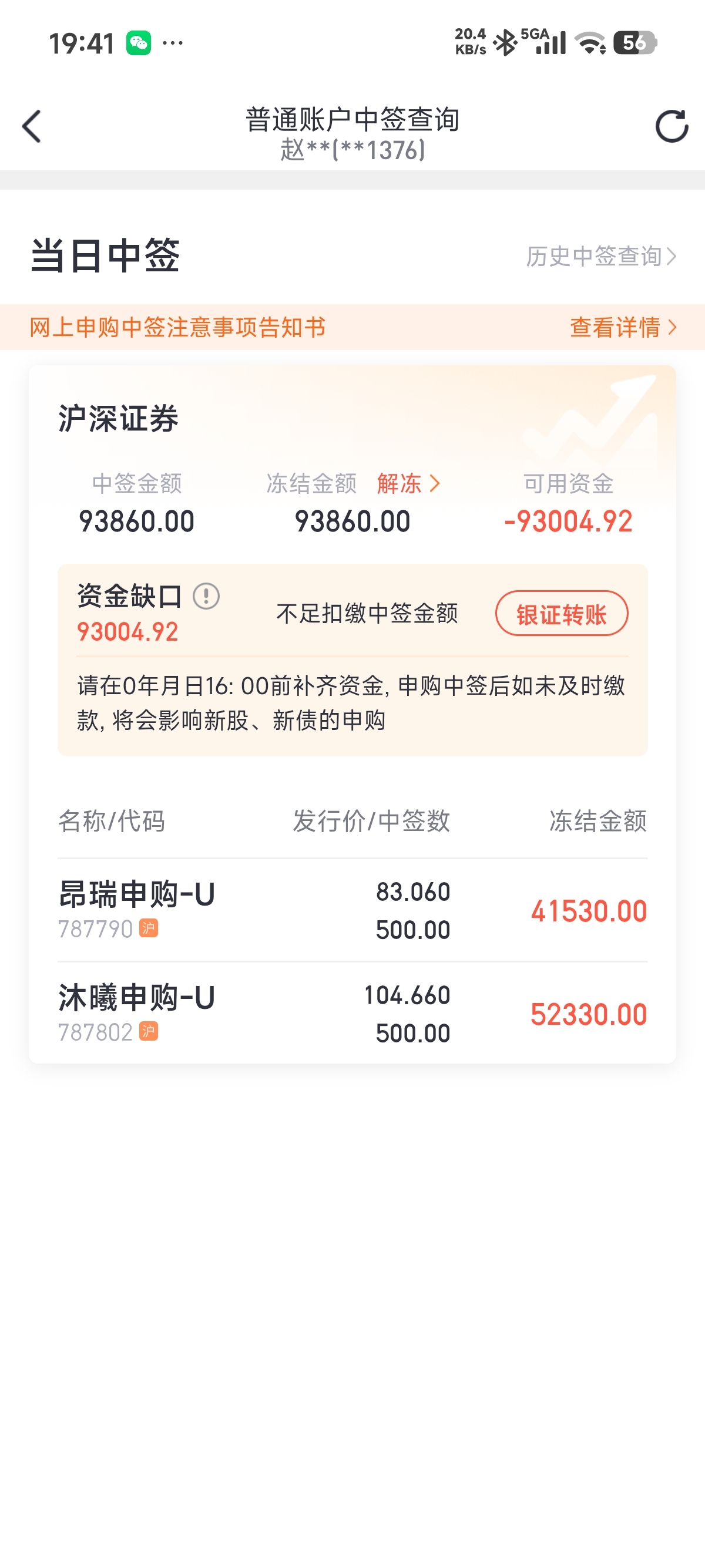Open 网上申购中签注意事项告知书 notice
Image resolution: width=705 pixels, height=1568 pixels.
pos(178,328)
